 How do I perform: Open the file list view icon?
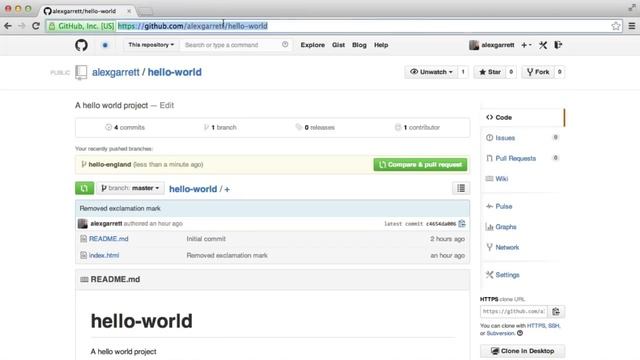(x=461, y=188)
